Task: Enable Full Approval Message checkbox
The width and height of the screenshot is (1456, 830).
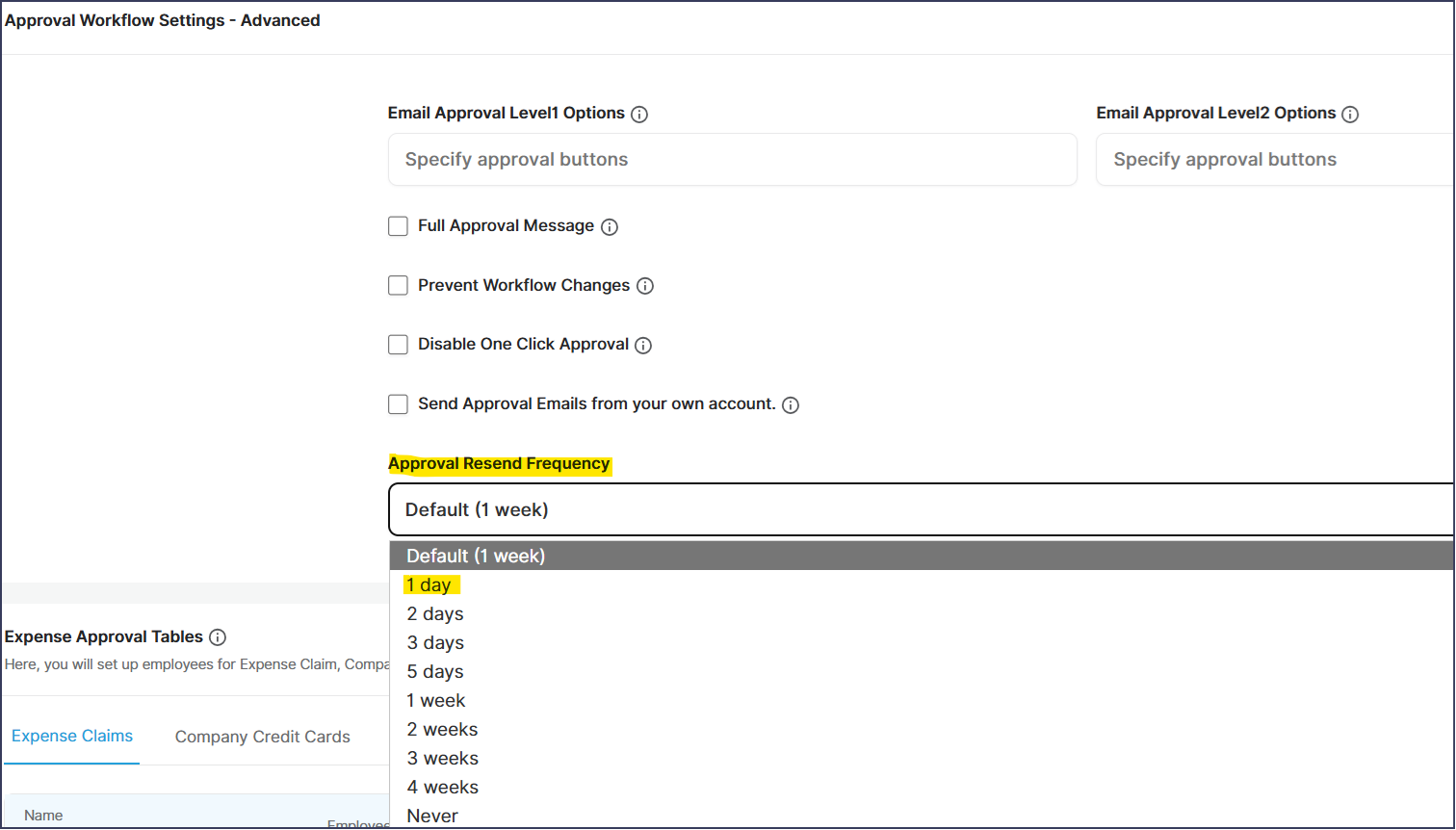Action: tap(398, 226)
